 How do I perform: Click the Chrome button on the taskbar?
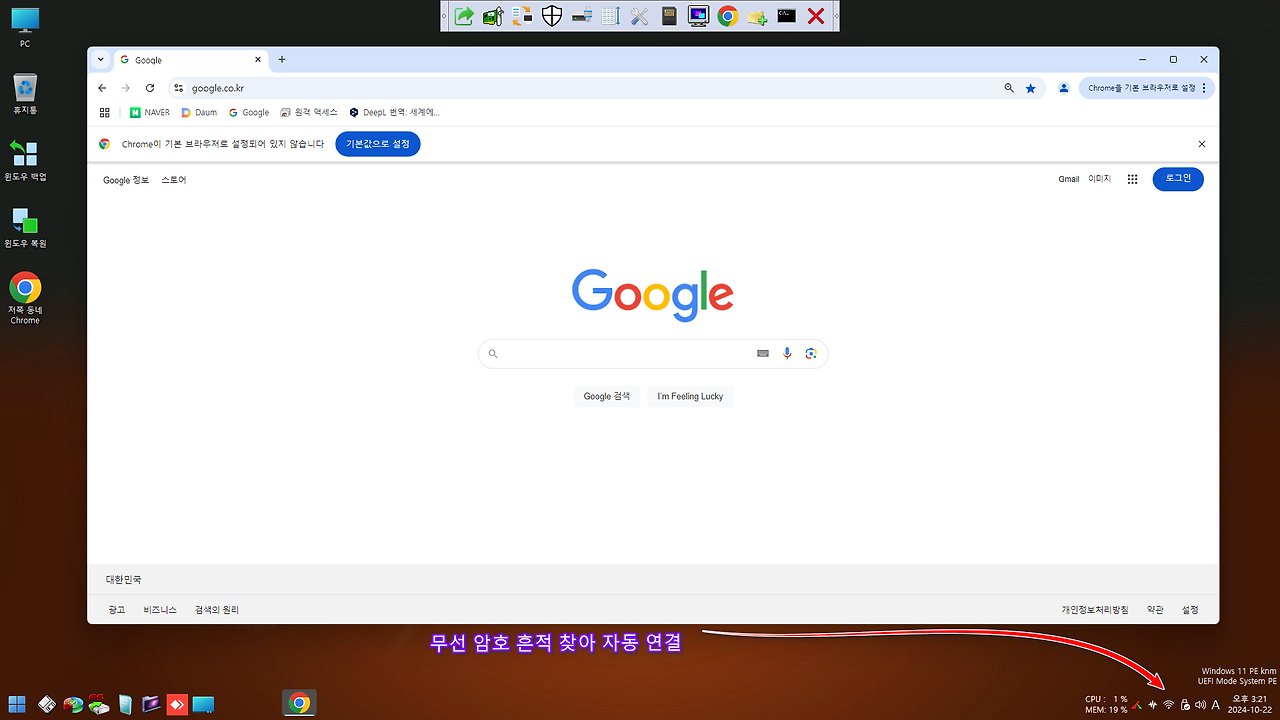coord(299,704)
